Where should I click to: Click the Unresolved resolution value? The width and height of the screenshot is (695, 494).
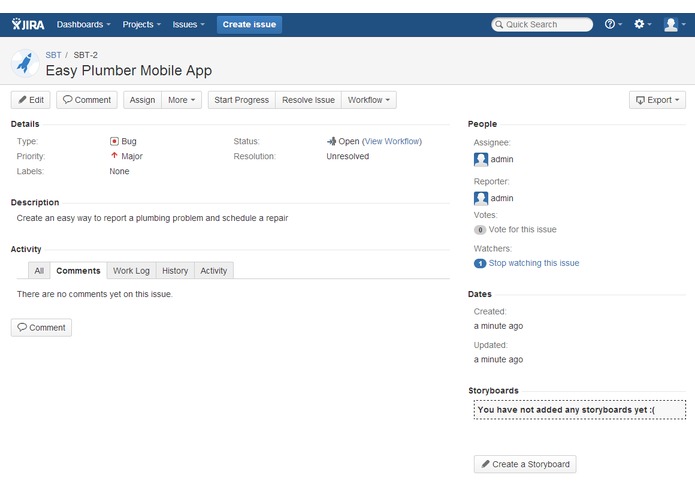tap(348, 156)
